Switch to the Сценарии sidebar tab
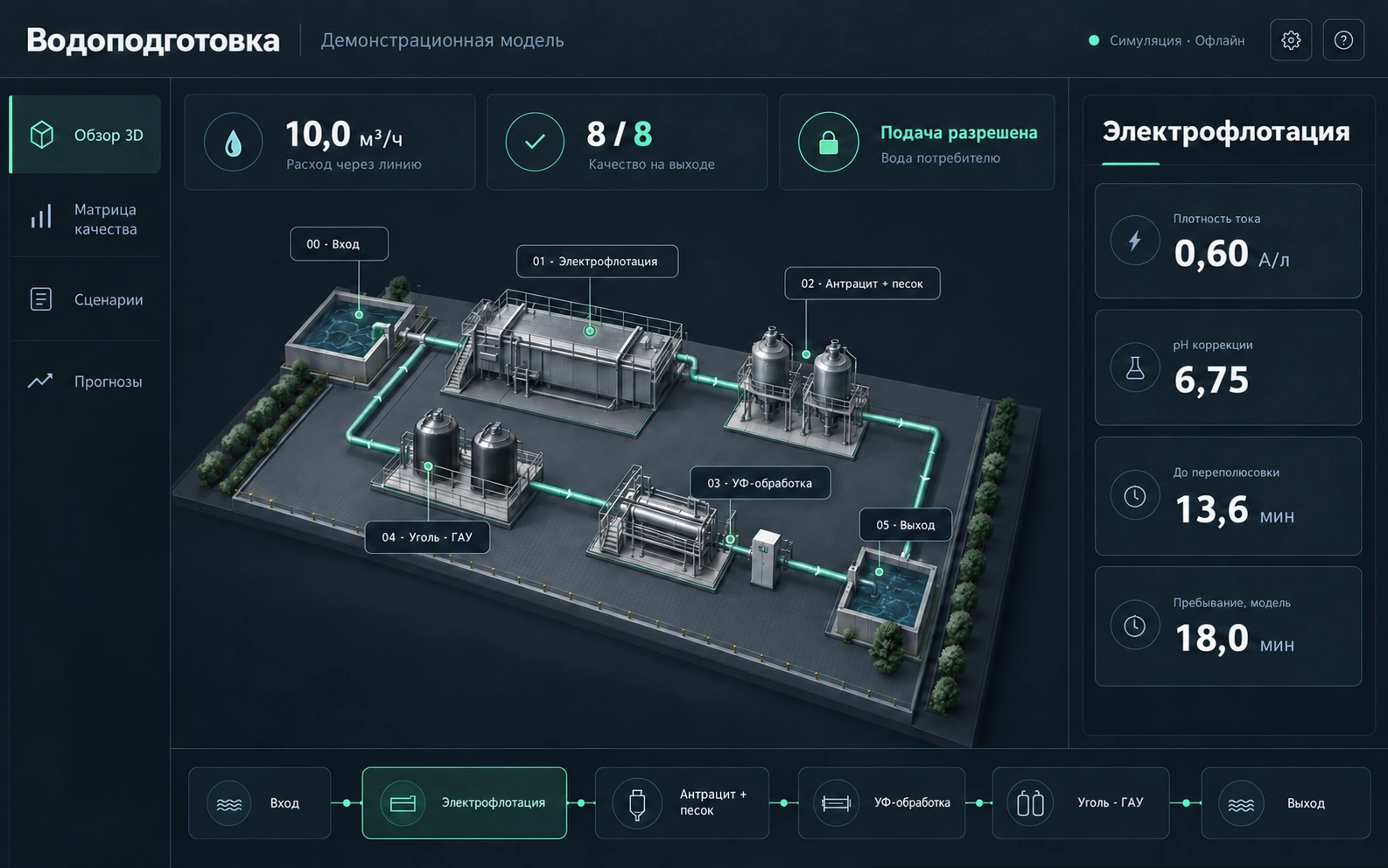Image resolution: width=1388 pixels, height=868 pixels. [85, 299]
